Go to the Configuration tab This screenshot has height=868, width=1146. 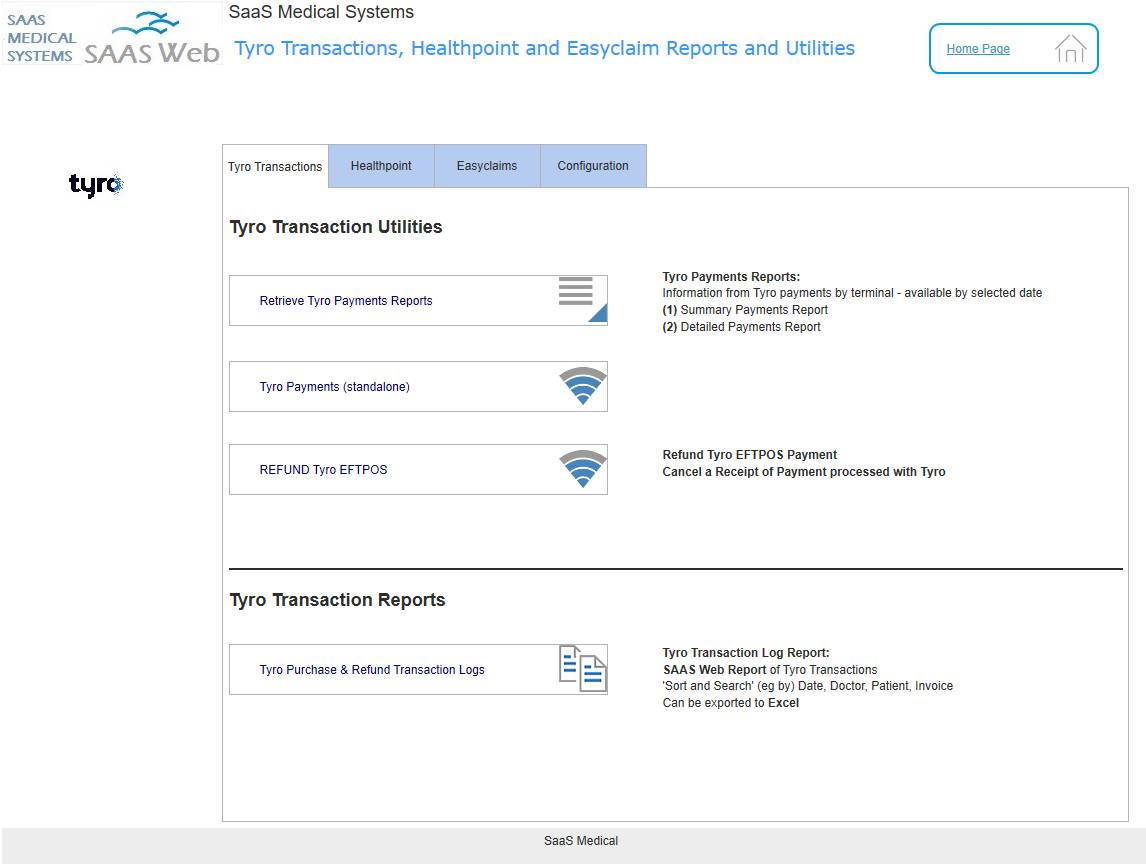(593, 166)
